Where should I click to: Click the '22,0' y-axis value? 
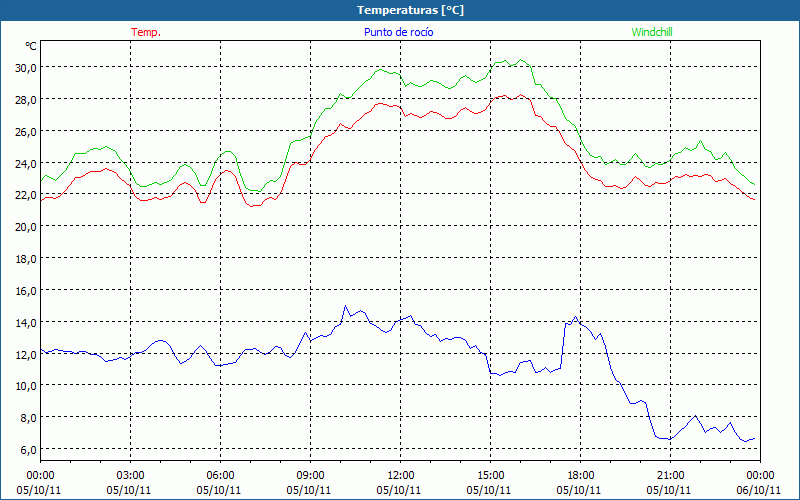(x=26, y=195)
